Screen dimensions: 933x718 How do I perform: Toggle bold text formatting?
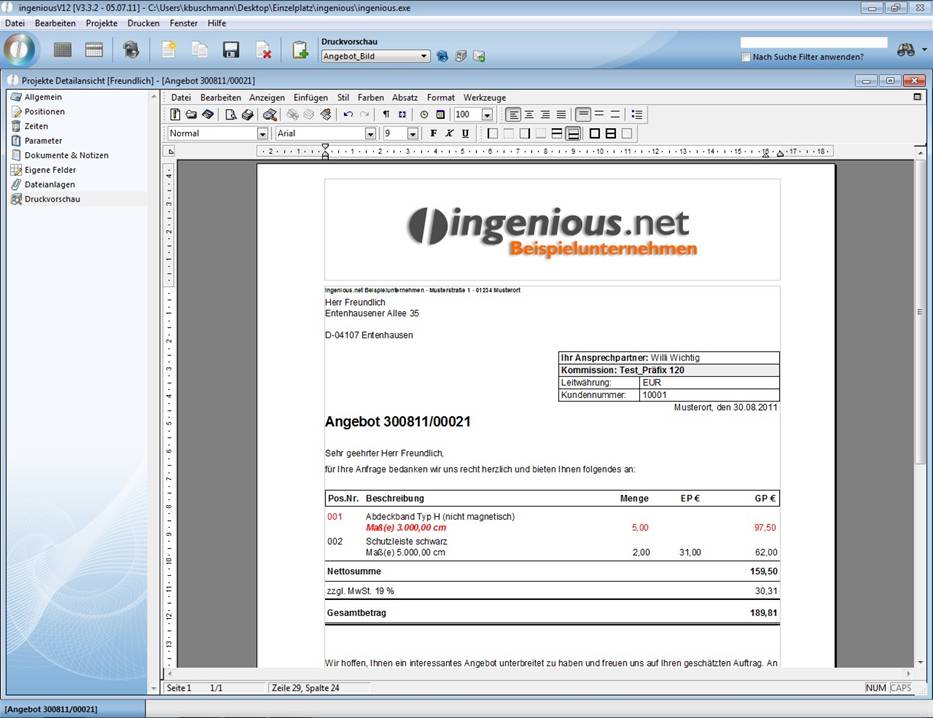[433, 133]
